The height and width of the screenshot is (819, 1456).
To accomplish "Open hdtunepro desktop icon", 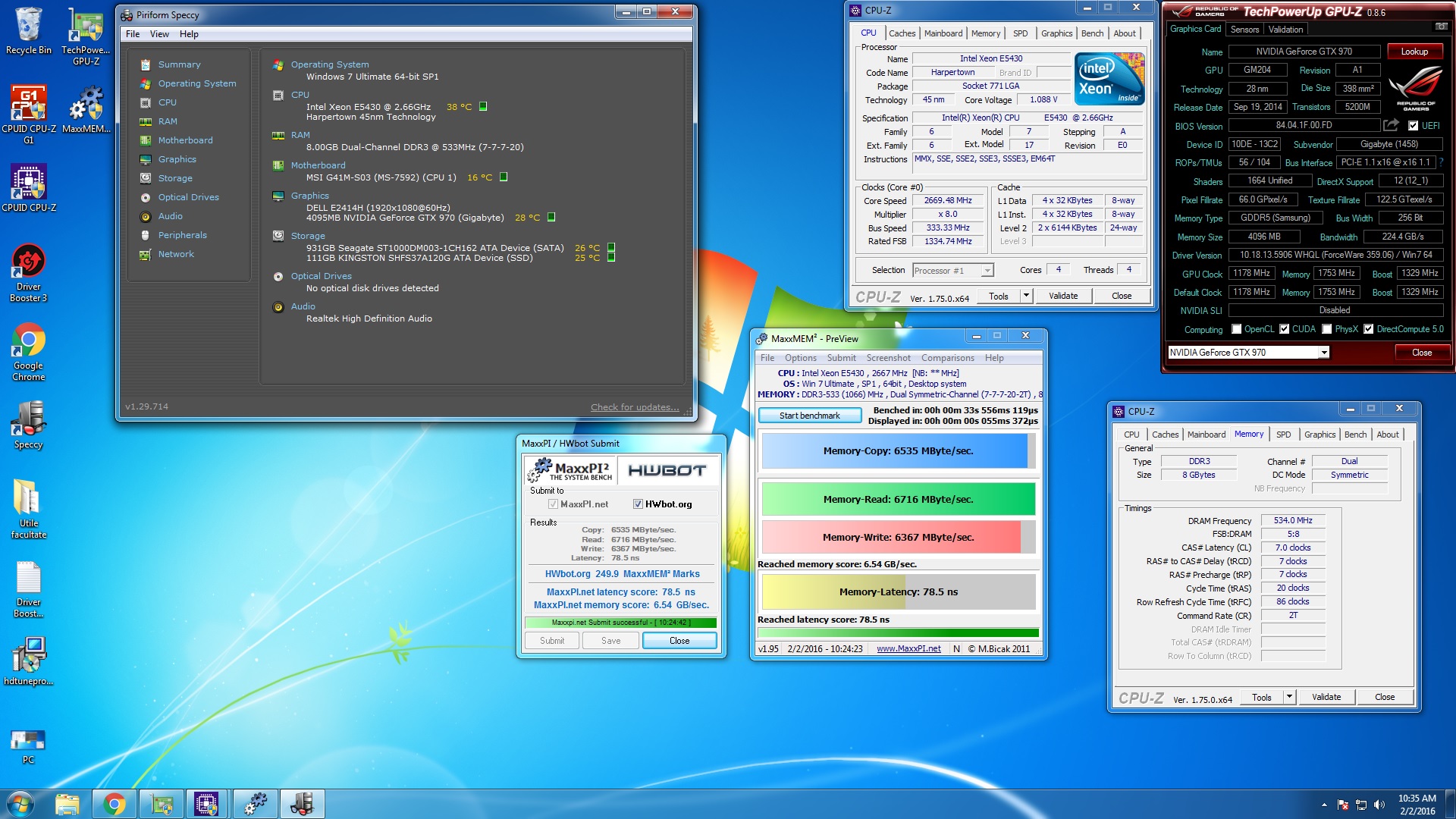I will [29, 661].
